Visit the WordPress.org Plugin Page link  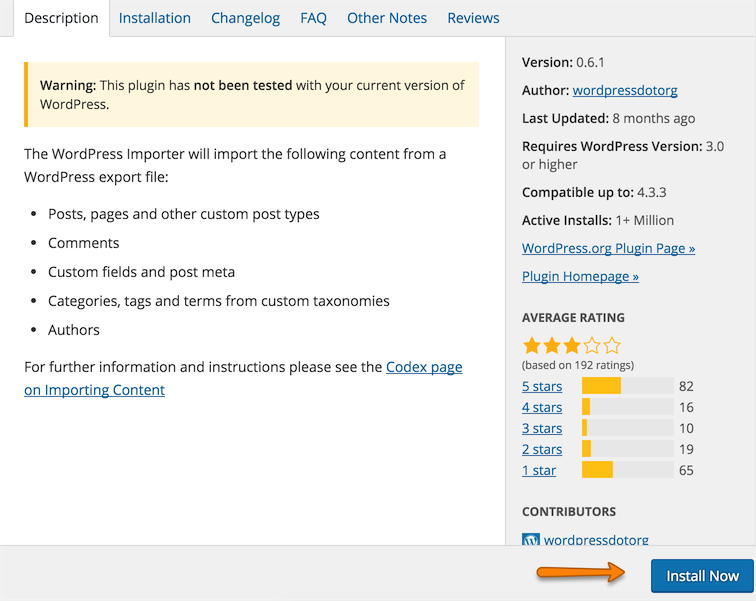608,248
